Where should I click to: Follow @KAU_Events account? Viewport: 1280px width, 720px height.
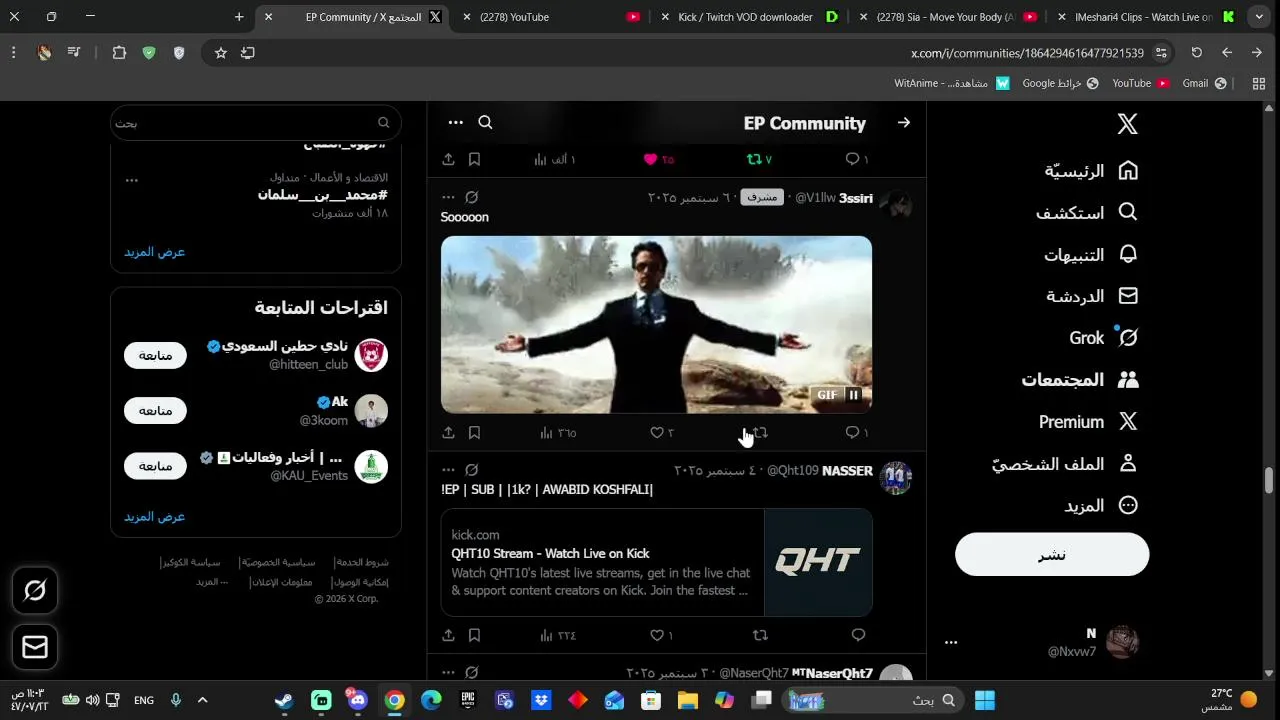(155, 466)
